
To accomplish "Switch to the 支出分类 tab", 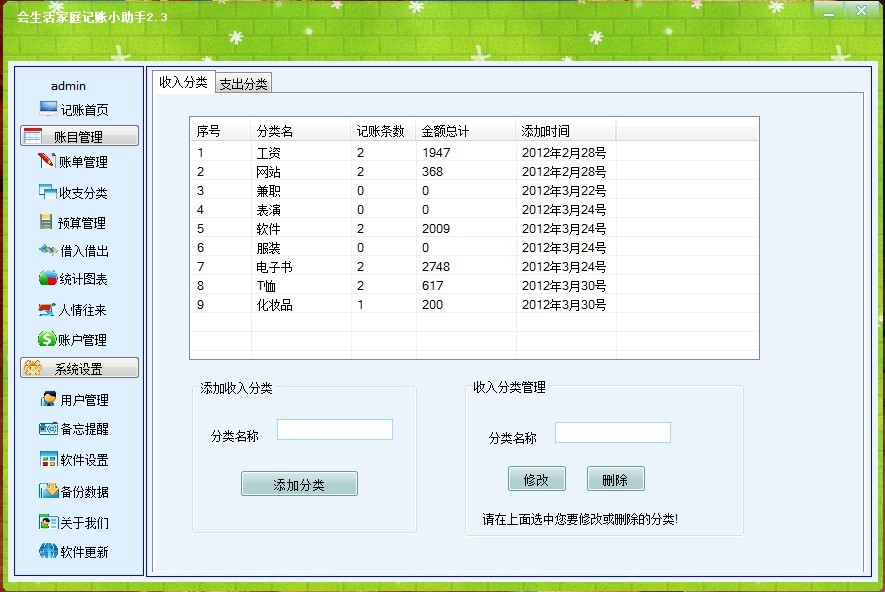I will click(243, 84).
